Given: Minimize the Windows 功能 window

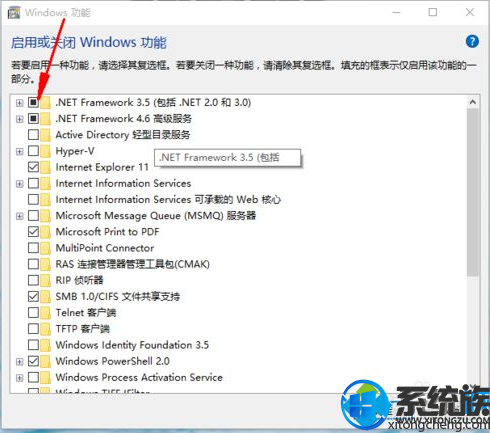Looking at the screenshot, I should (x=396, y=13).
